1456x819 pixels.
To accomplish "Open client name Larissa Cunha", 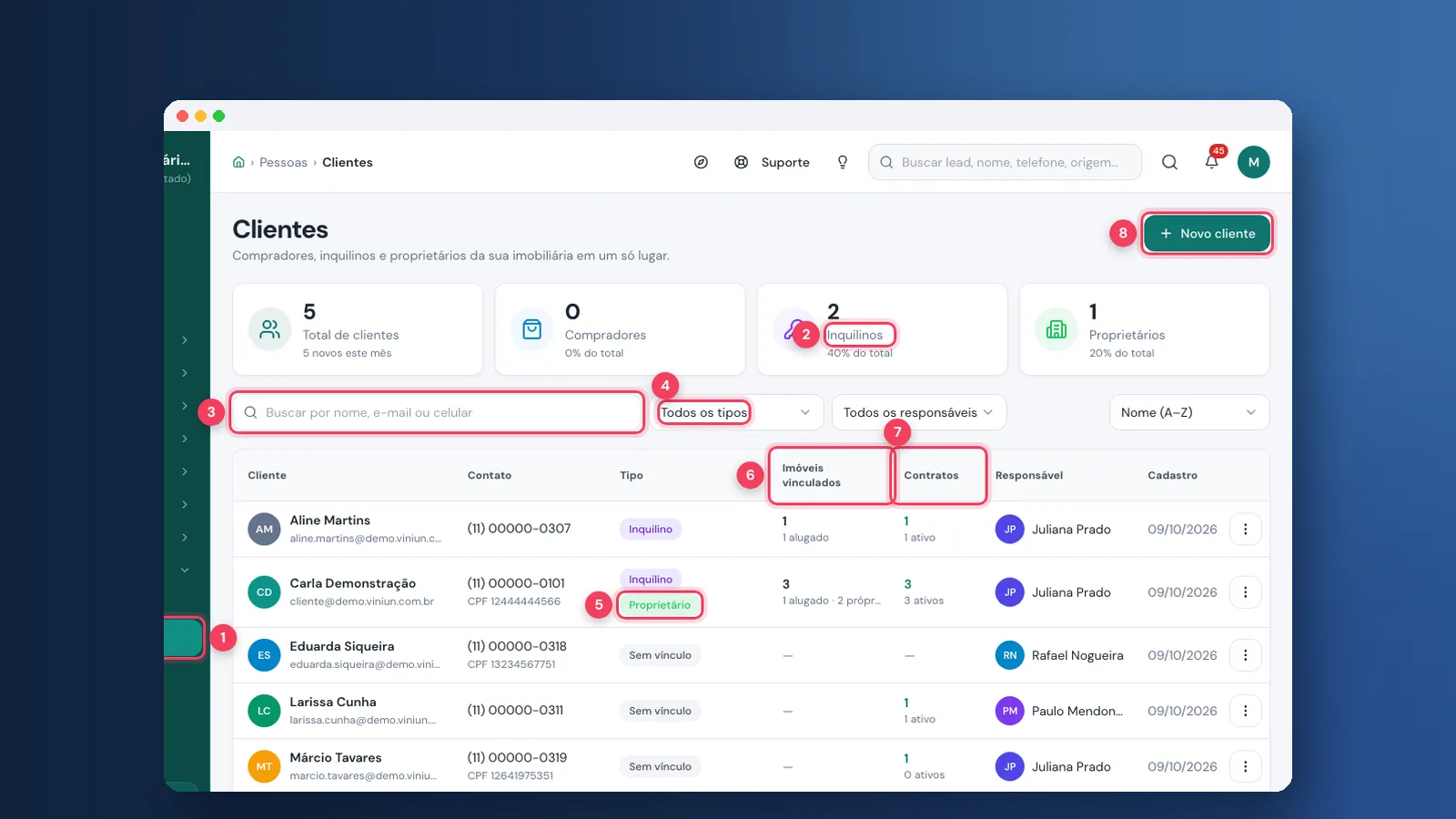I will click(x=333, y=702).
